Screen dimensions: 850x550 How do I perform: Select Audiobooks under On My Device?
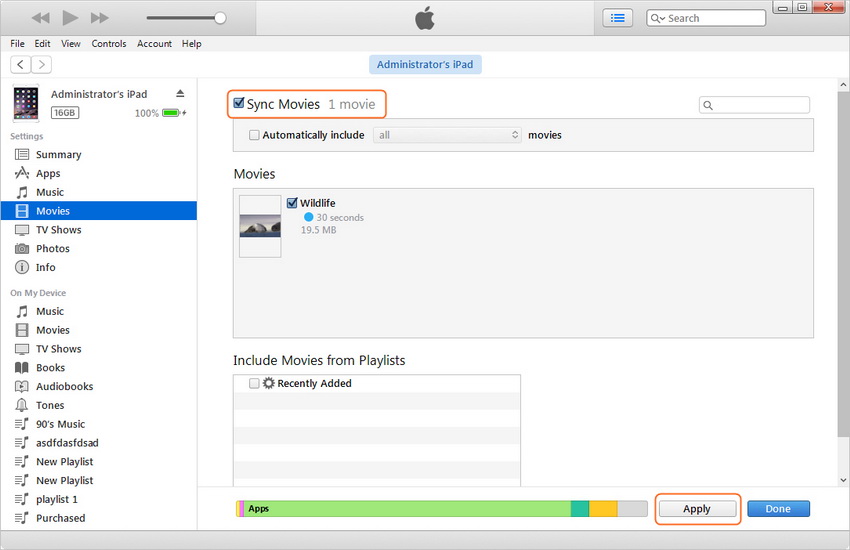[x=64, y=387]
